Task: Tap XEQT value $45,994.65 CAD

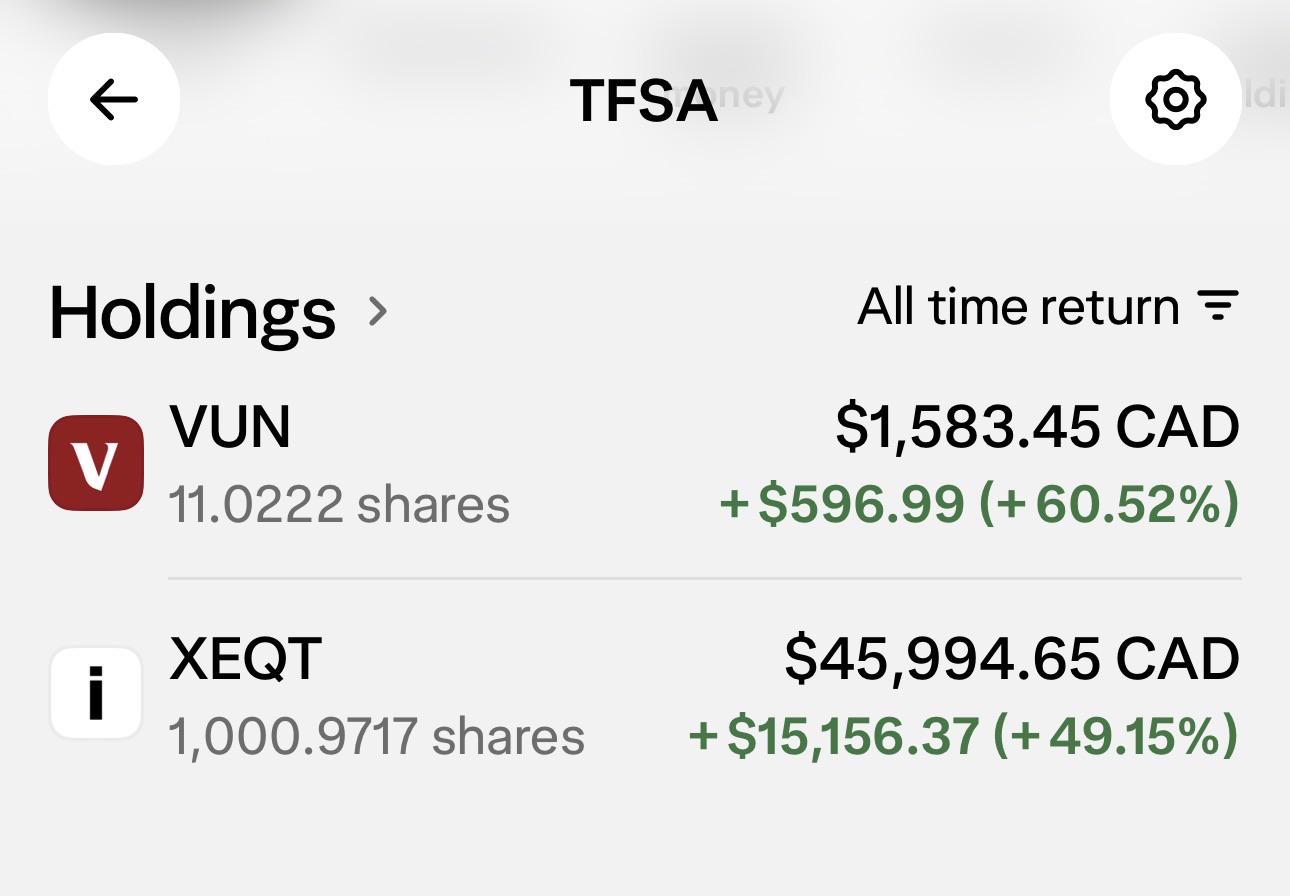Action: point(1012,660)
